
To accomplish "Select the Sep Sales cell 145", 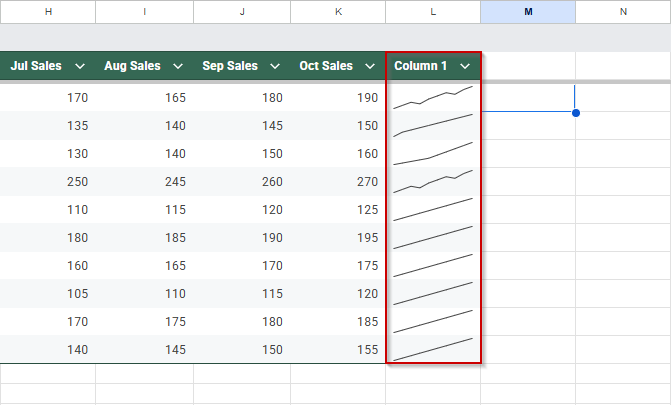I will (242, 125).
